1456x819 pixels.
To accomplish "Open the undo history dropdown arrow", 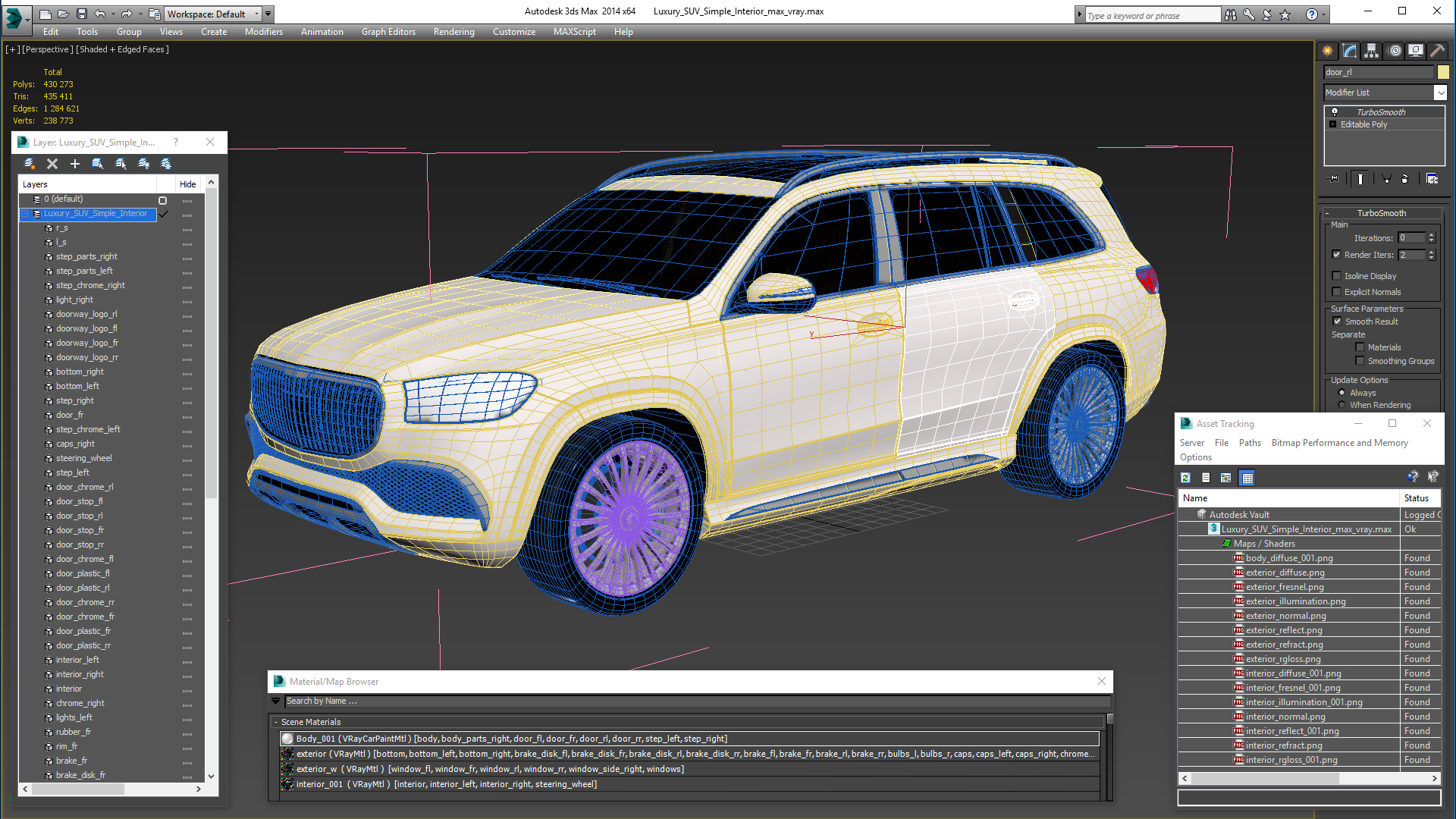I will click(x=113, y=14).
